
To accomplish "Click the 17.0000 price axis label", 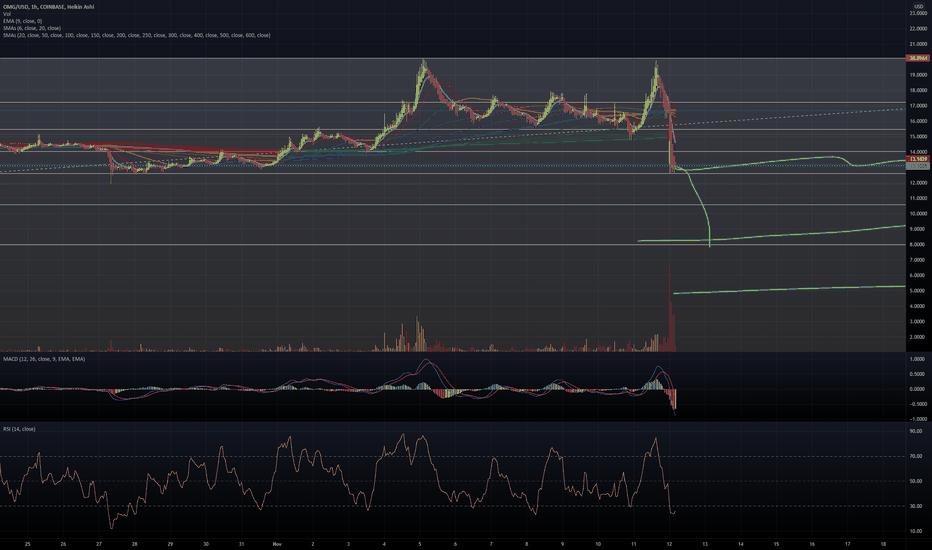I will point(918,106).
